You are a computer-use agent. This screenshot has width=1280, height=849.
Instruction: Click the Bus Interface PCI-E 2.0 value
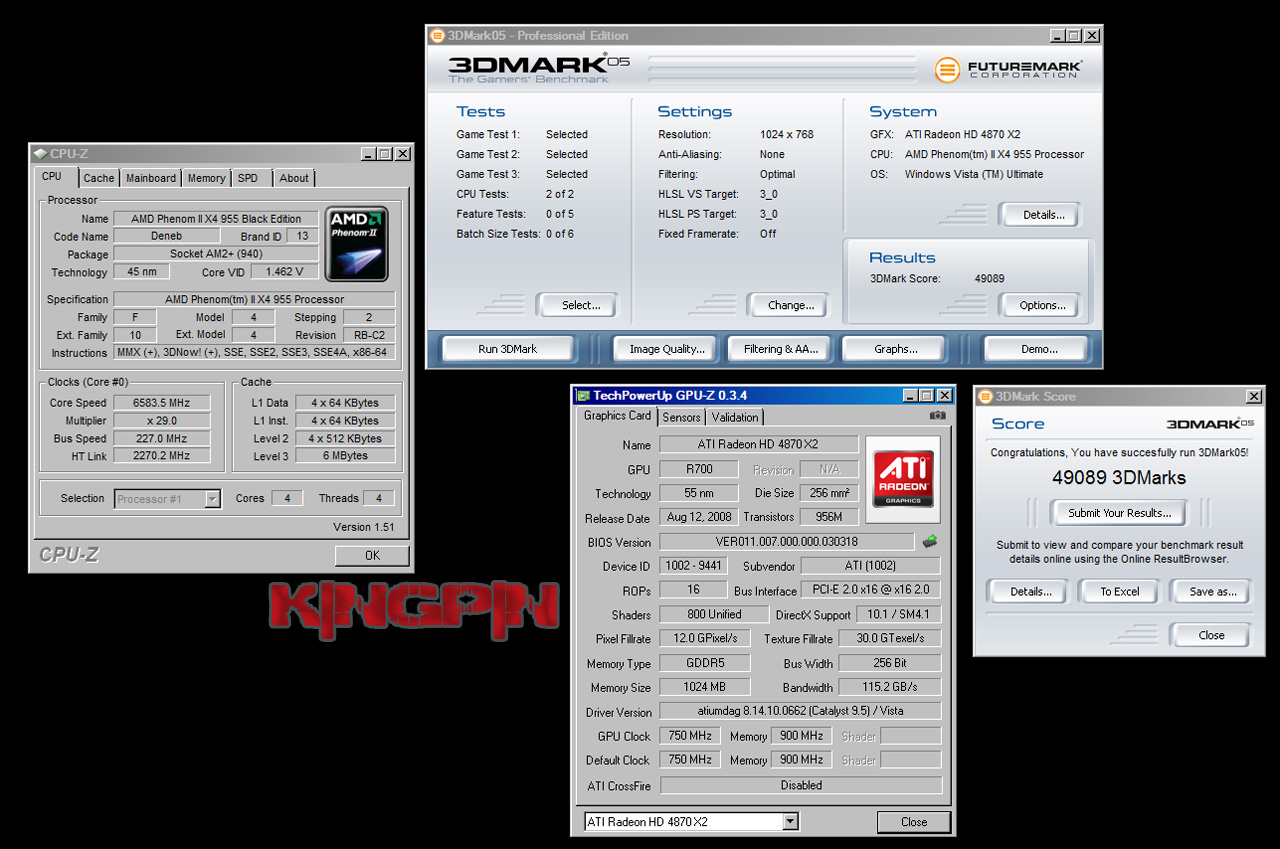pyautogui.click(x=873, y=591)
